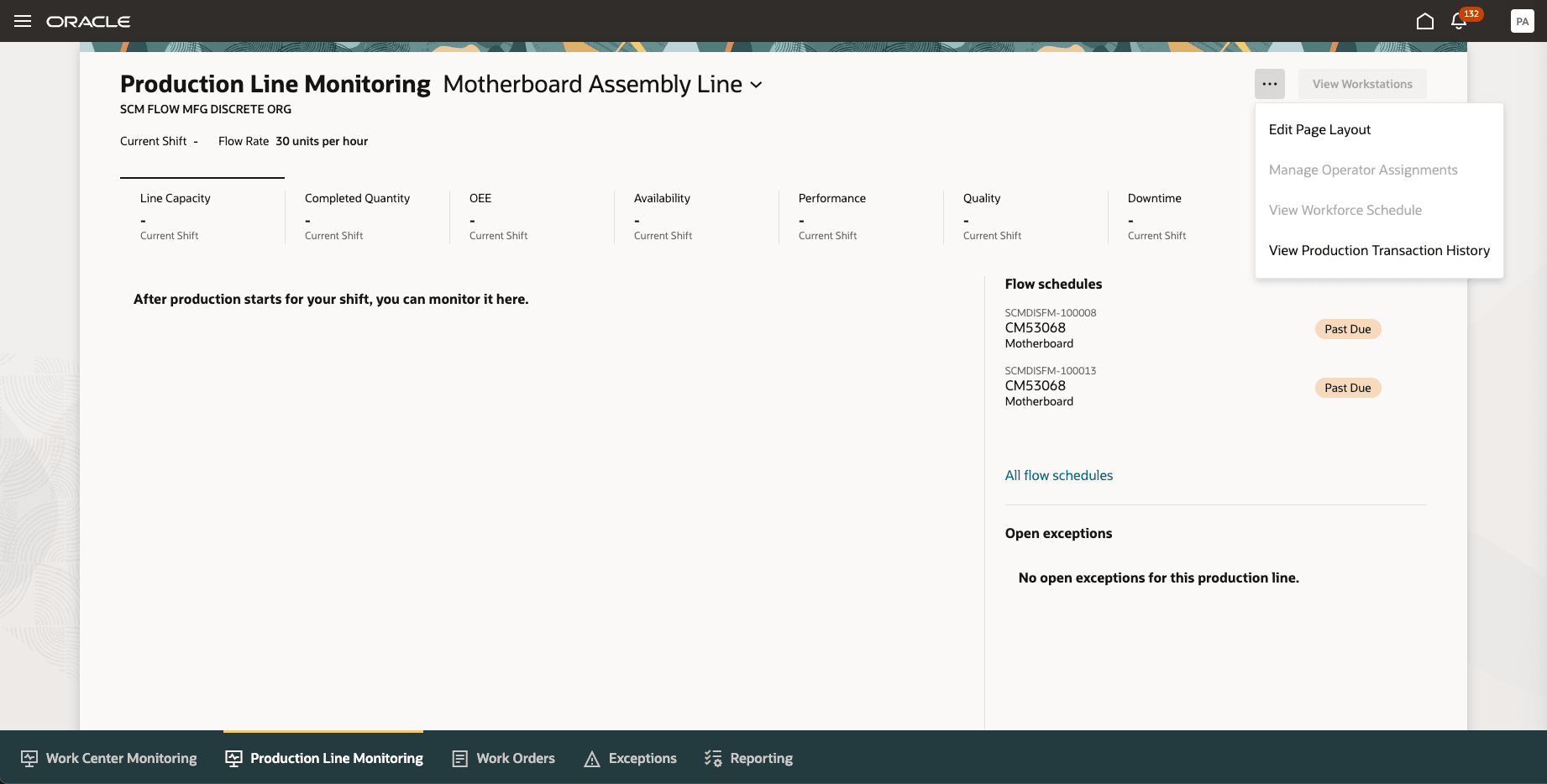Open the Exceptions tab
Screen dimensions: 1547x784
click(x=631, y=758)
